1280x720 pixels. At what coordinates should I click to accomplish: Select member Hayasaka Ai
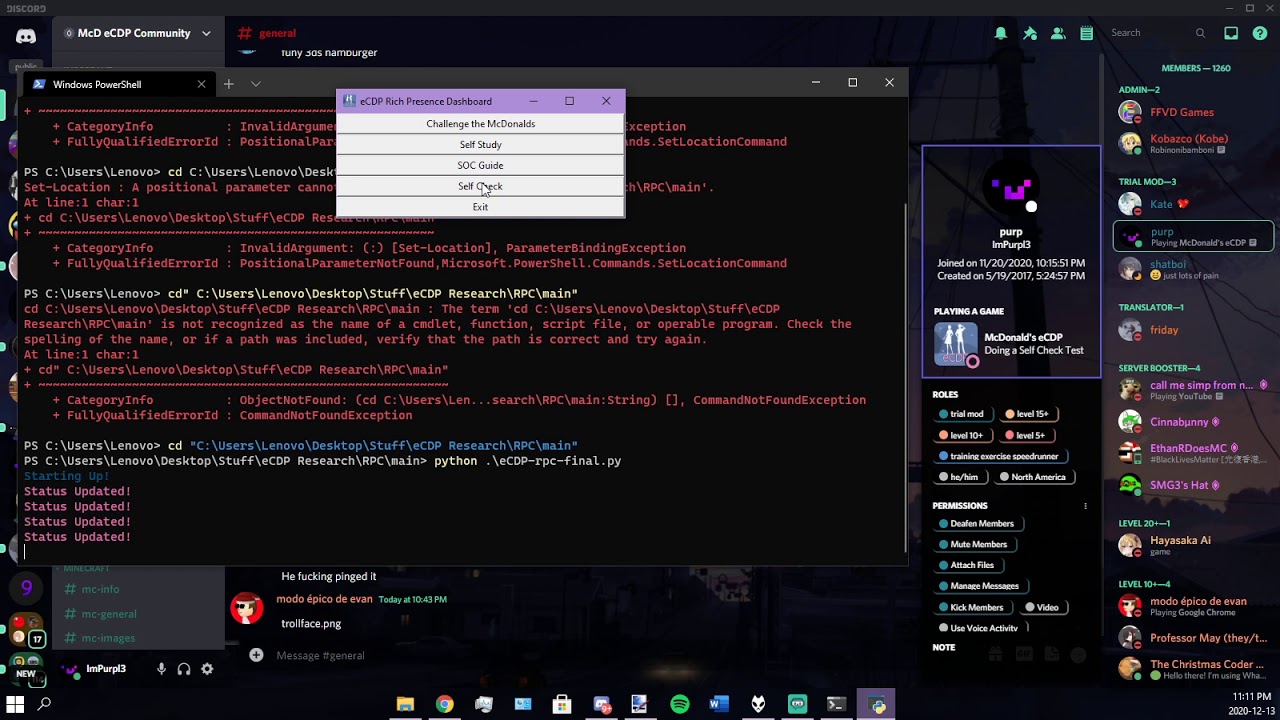coord(1194,545)
